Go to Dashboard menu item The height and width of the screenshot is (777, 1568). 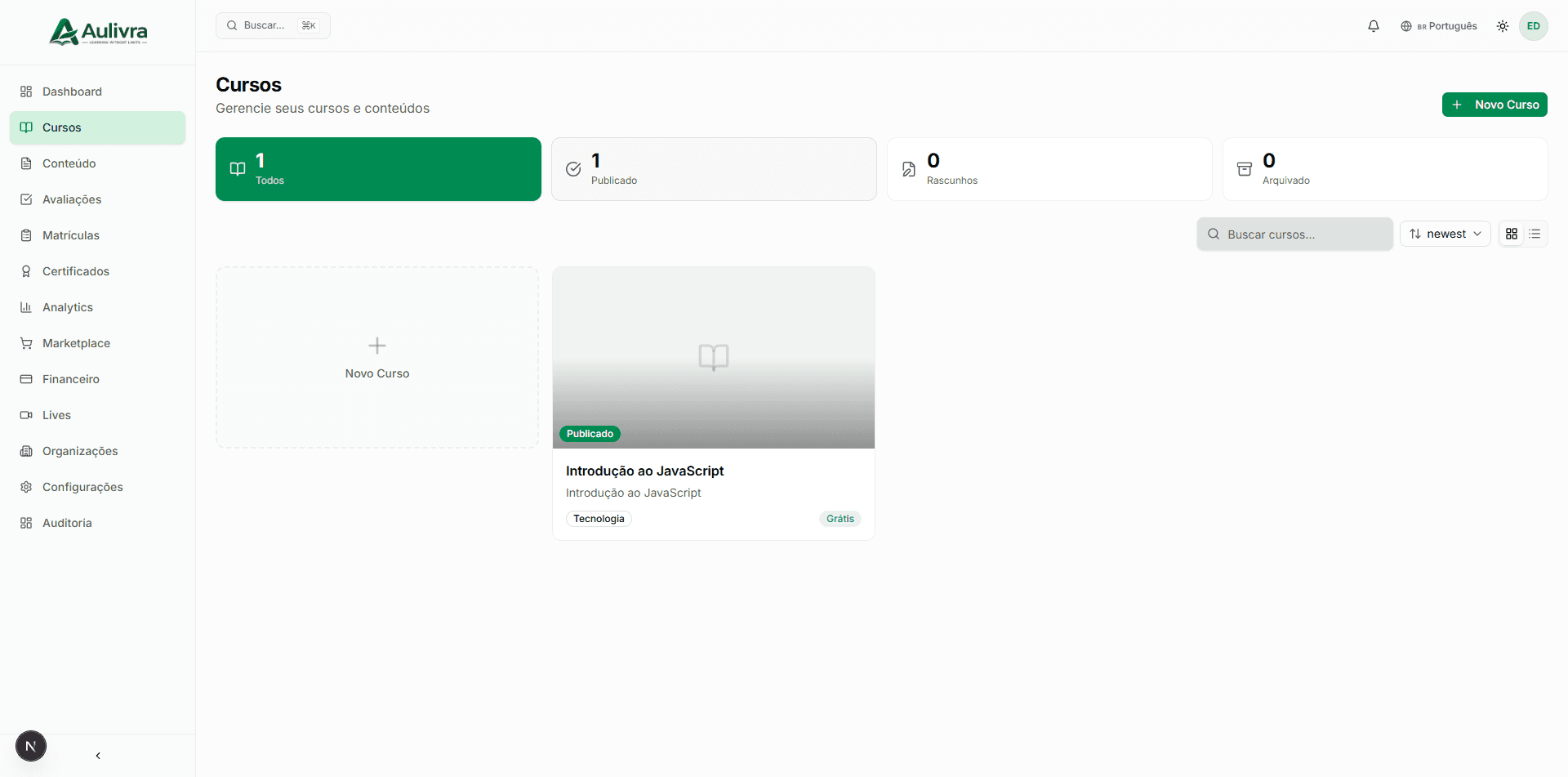(x=97, y=92)
